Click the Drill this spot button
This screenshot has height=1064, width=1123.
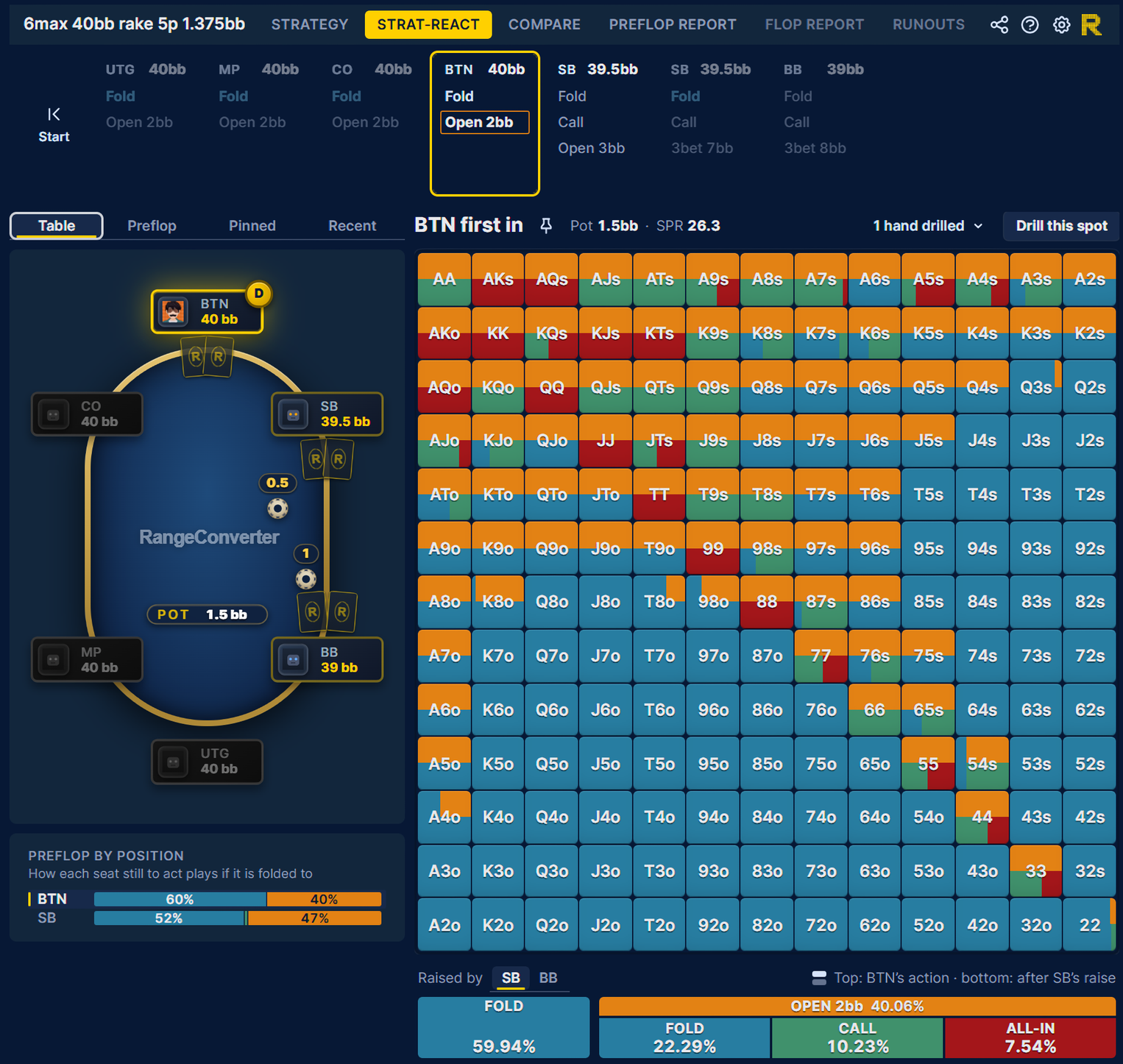tap(1061, 226)
